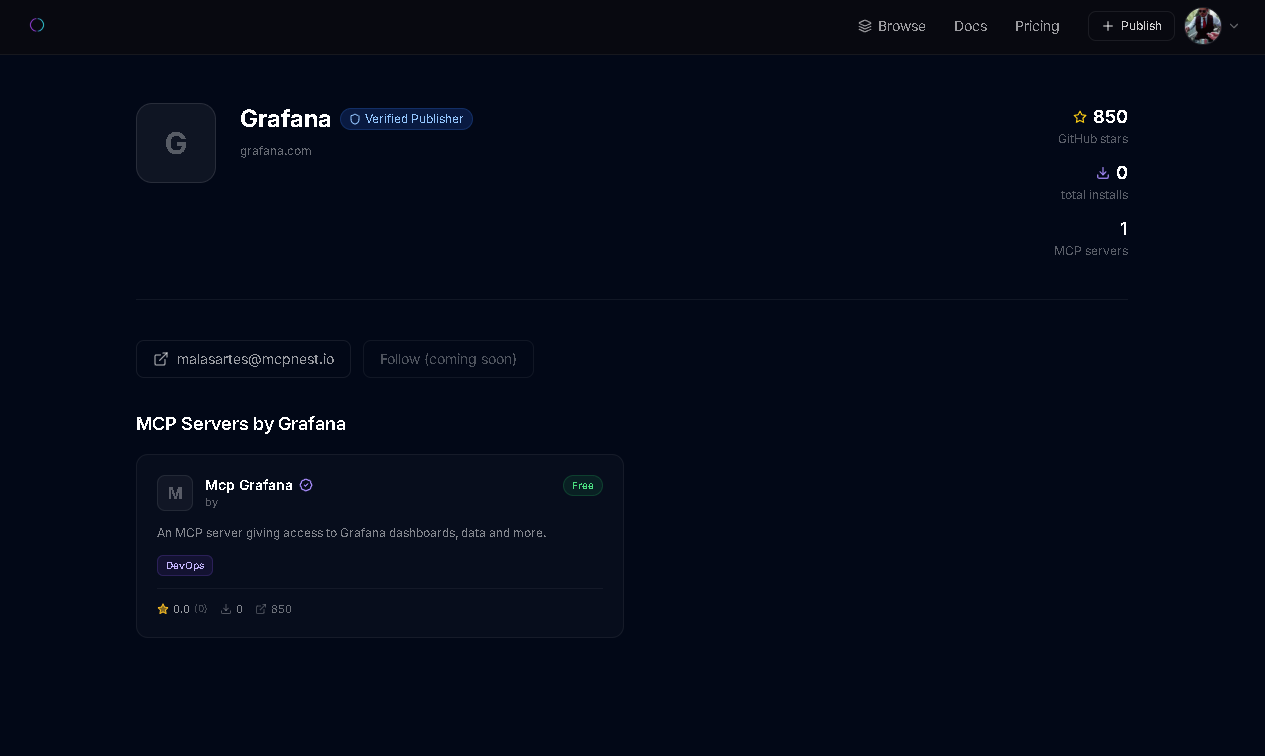Click the Follow (coming soon) button
Screen dimensions: 1265x756
click(x=448, y=359)
